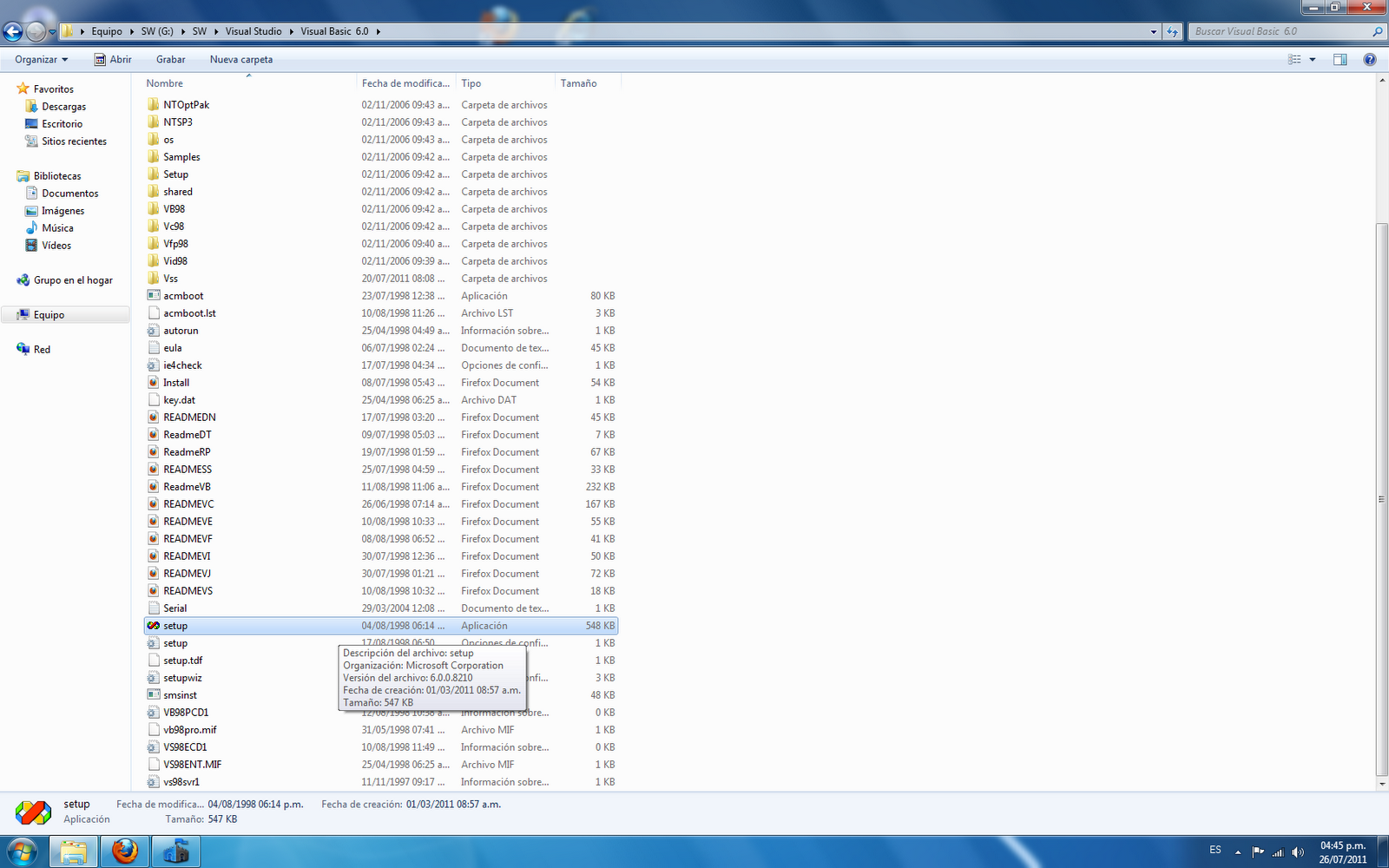The image size is (1389, 868).
Task: Click Grabar in the toolbar
Action: 170,60
